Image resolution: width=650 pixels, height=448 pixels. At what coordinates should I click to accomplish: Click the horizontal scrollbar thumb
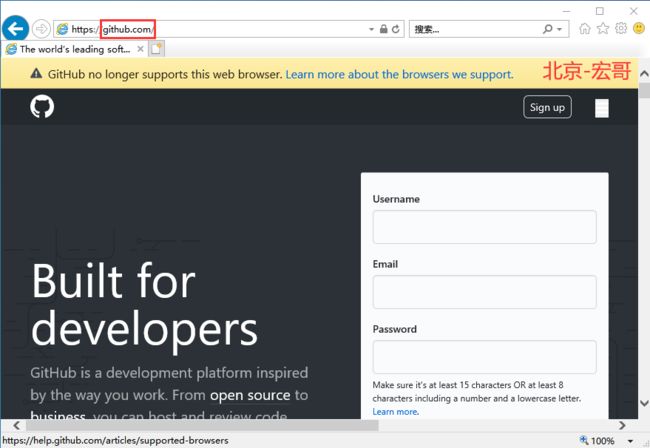(x=202, y=425)
